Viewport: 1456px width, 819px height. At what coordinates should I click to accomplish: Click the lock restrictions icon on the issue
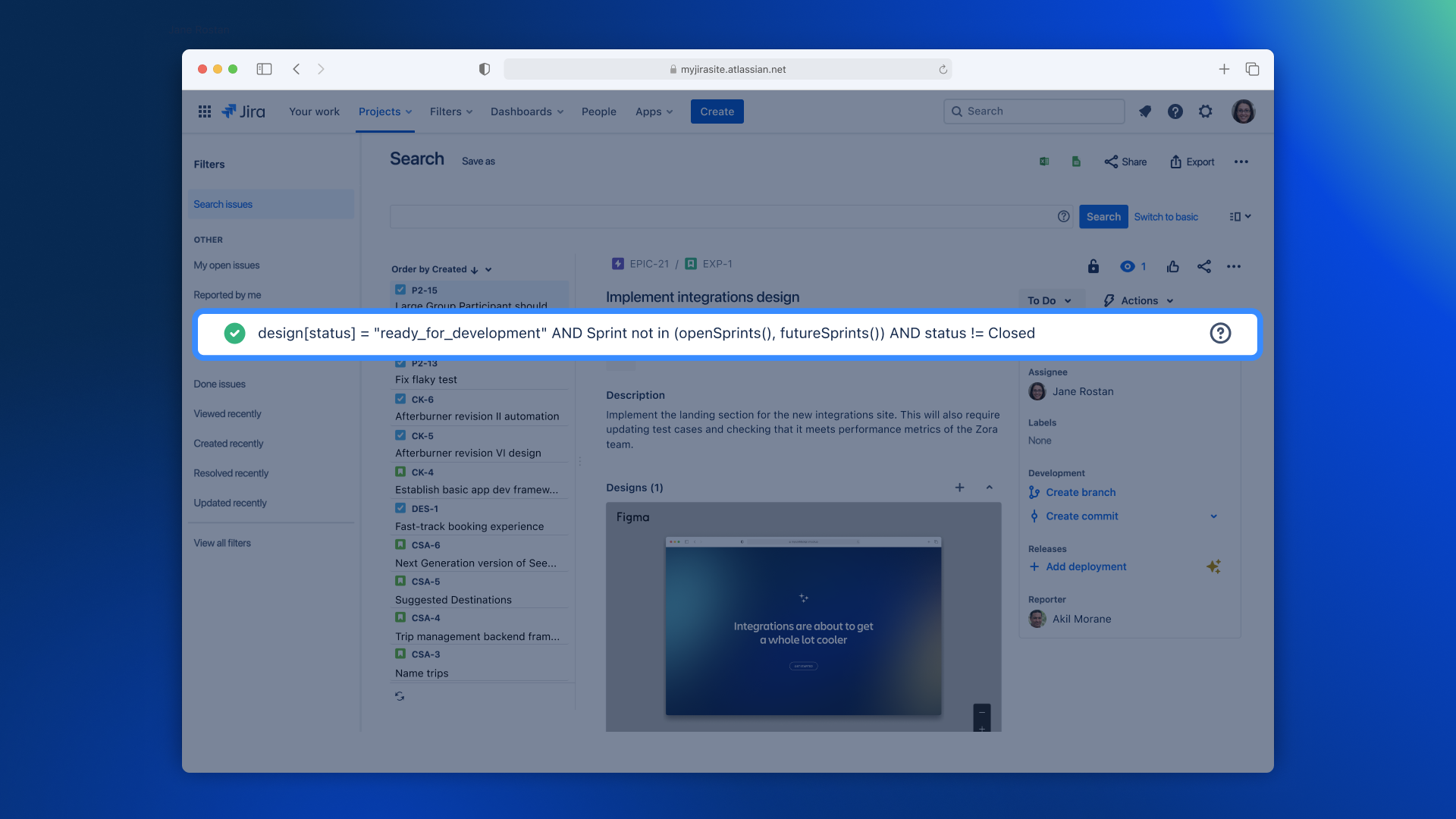coord(1092,266)
